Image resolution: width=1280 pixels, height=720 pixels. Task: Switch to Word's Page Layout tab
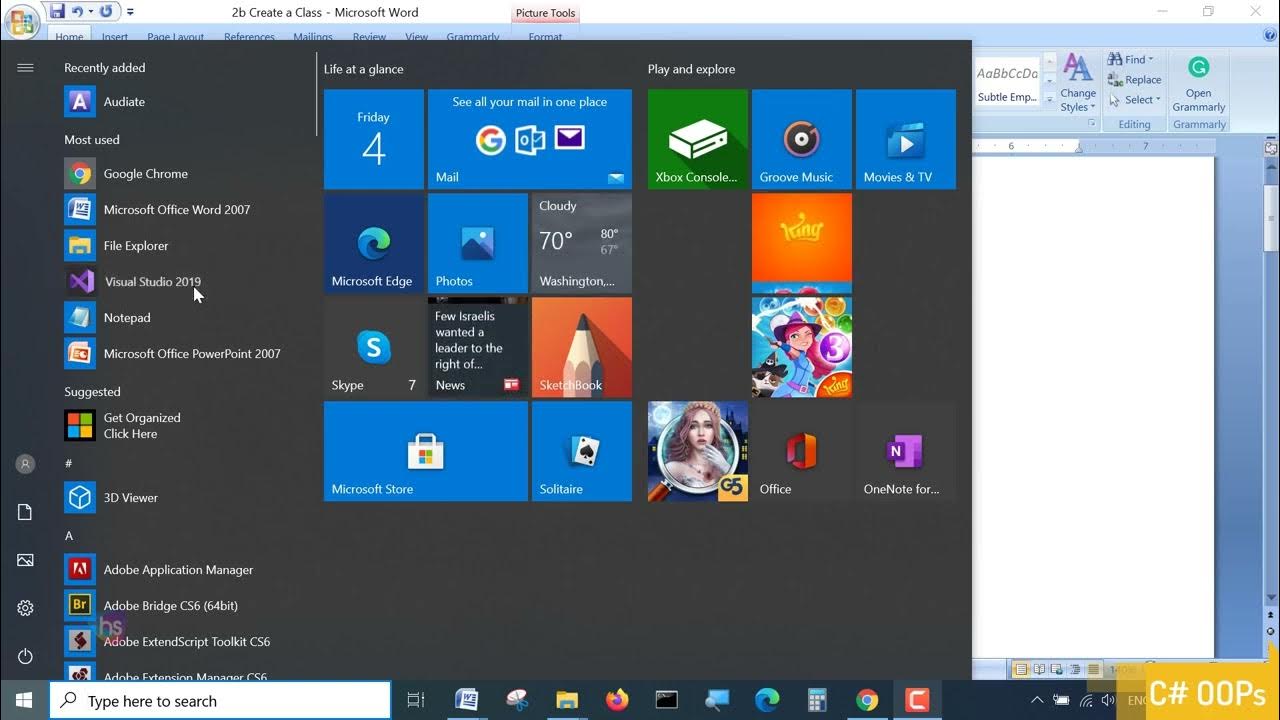[176, 37]
